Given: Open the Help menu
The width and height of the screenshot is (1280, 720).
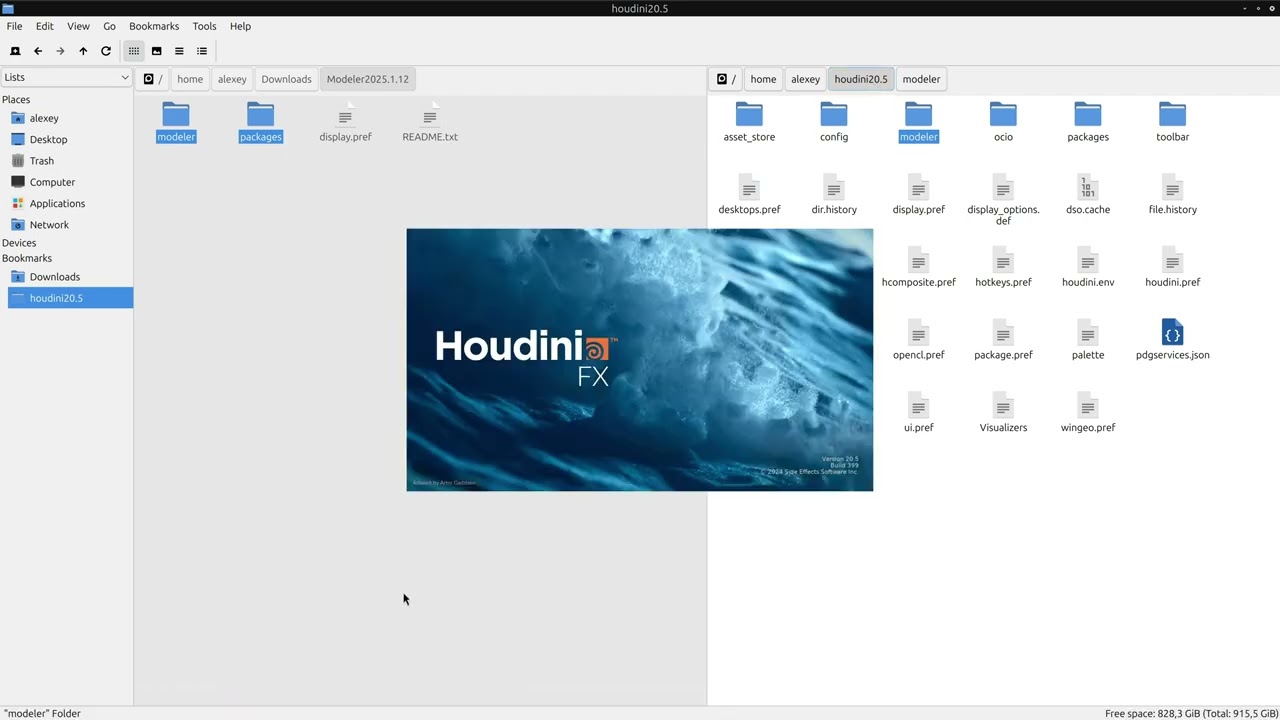Looking at the screenshot, I should [x=240, y=26].
